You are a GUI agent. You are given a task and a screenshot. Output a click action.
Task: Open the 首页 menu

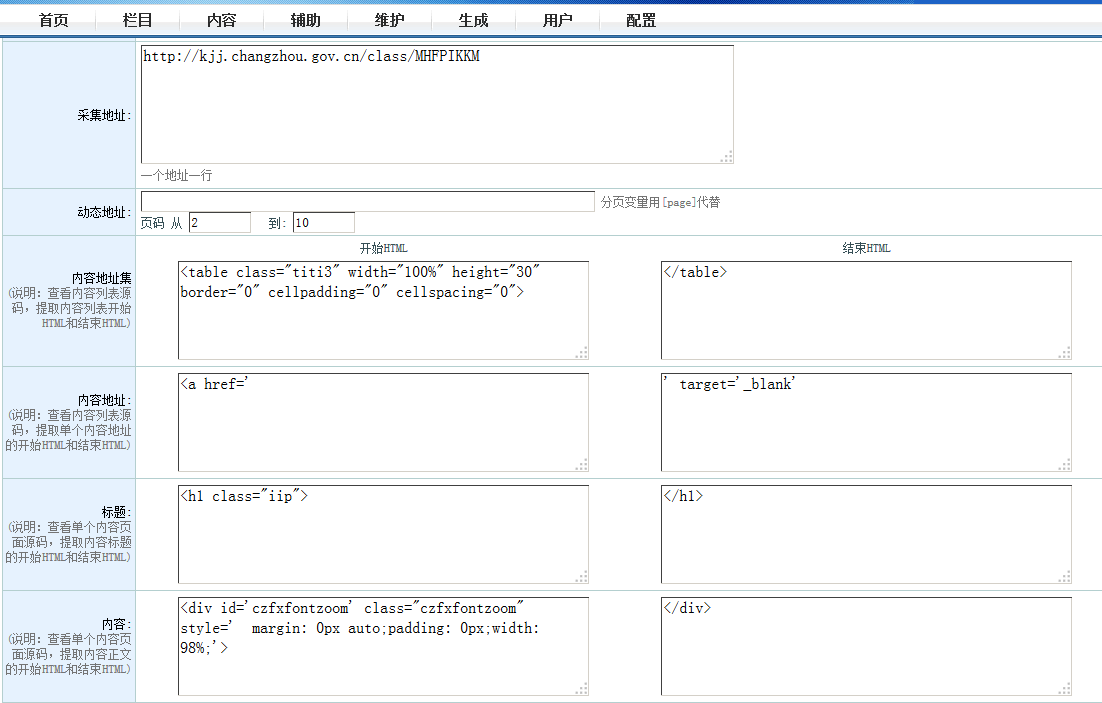point(53,20)
